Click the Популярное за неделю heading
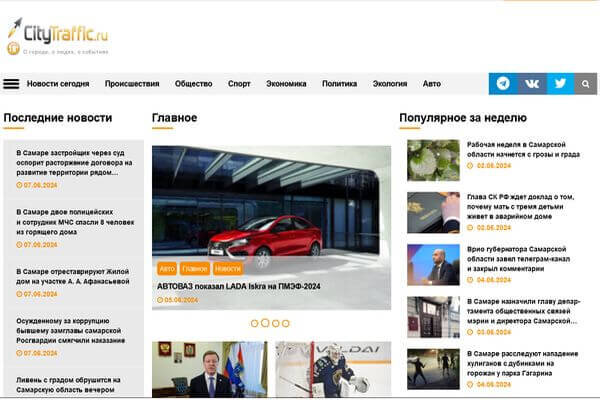 [x=463, y=118]
